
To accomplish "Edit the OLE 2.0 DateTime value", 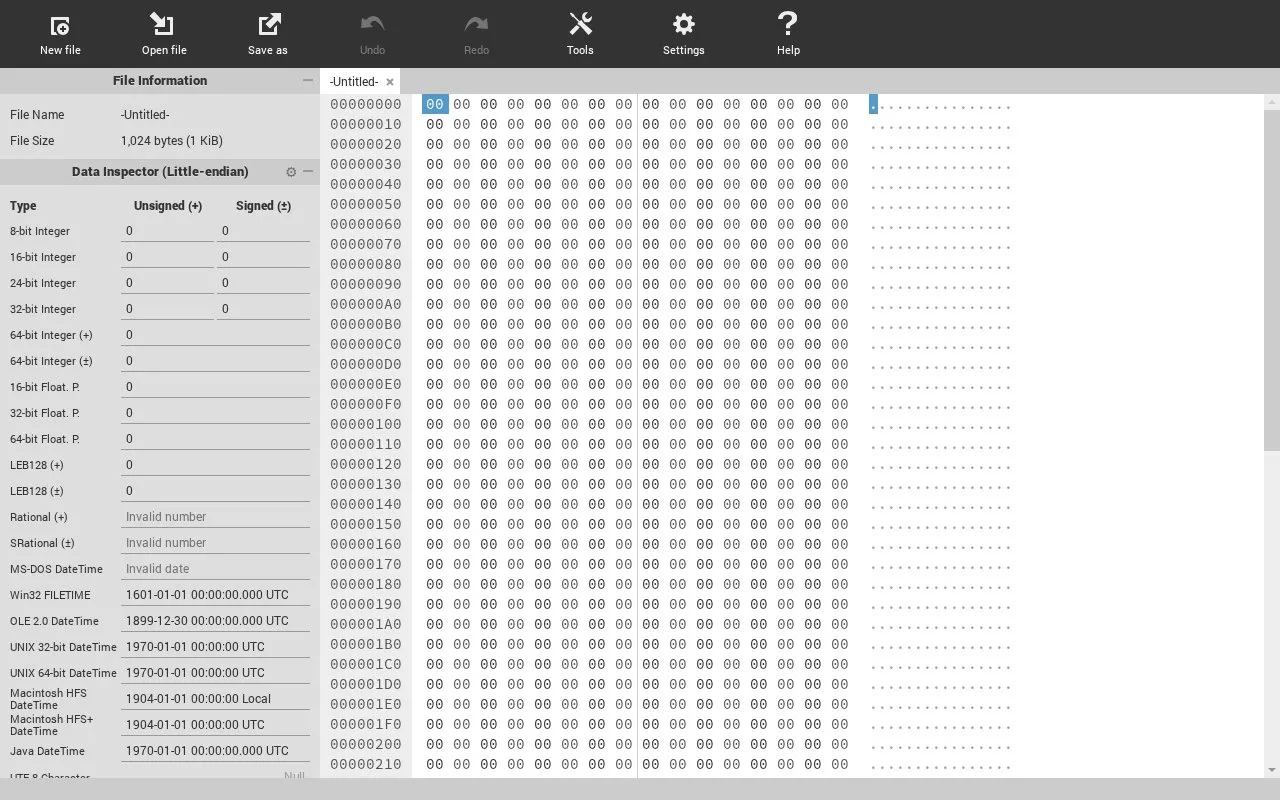I will click(x=215, y=621).
